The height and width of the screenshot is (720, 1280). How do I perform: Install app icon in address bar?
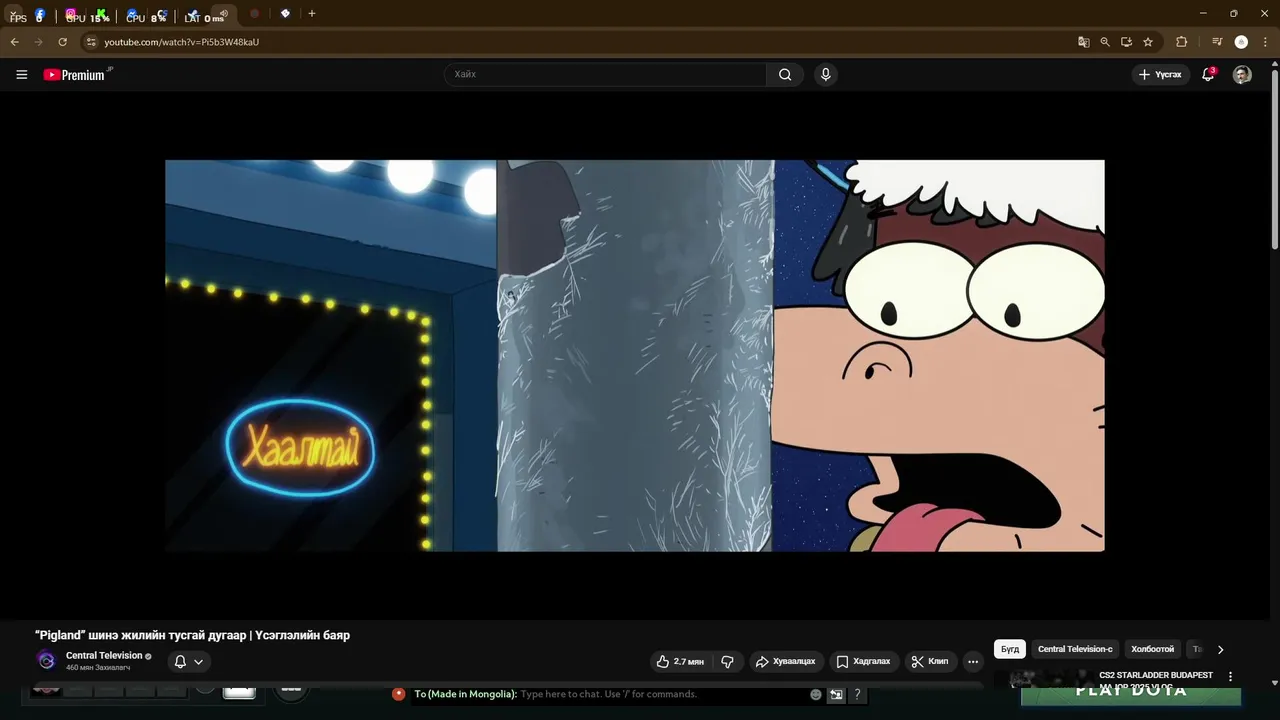tap(1126, 42)
